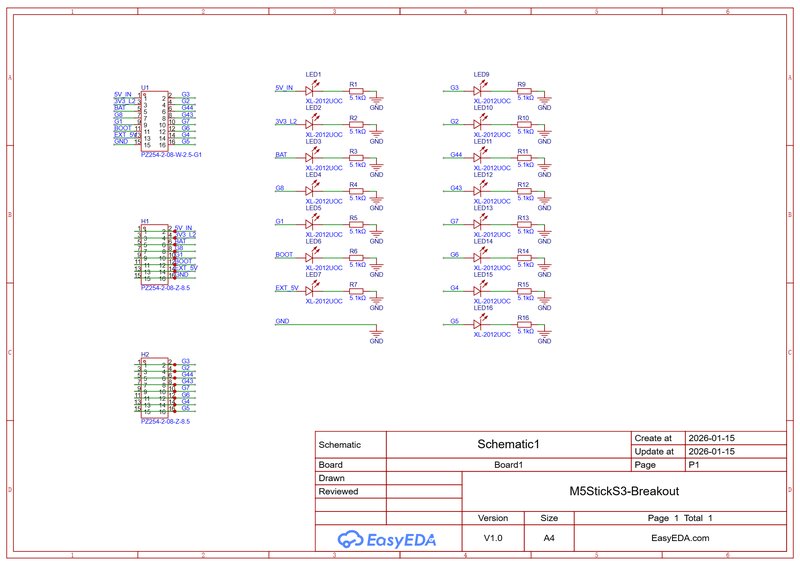Click the PZ254-2-08-Z-8.5 part label under H1
This screenshot has width=800, height=566.
(165, 288)
